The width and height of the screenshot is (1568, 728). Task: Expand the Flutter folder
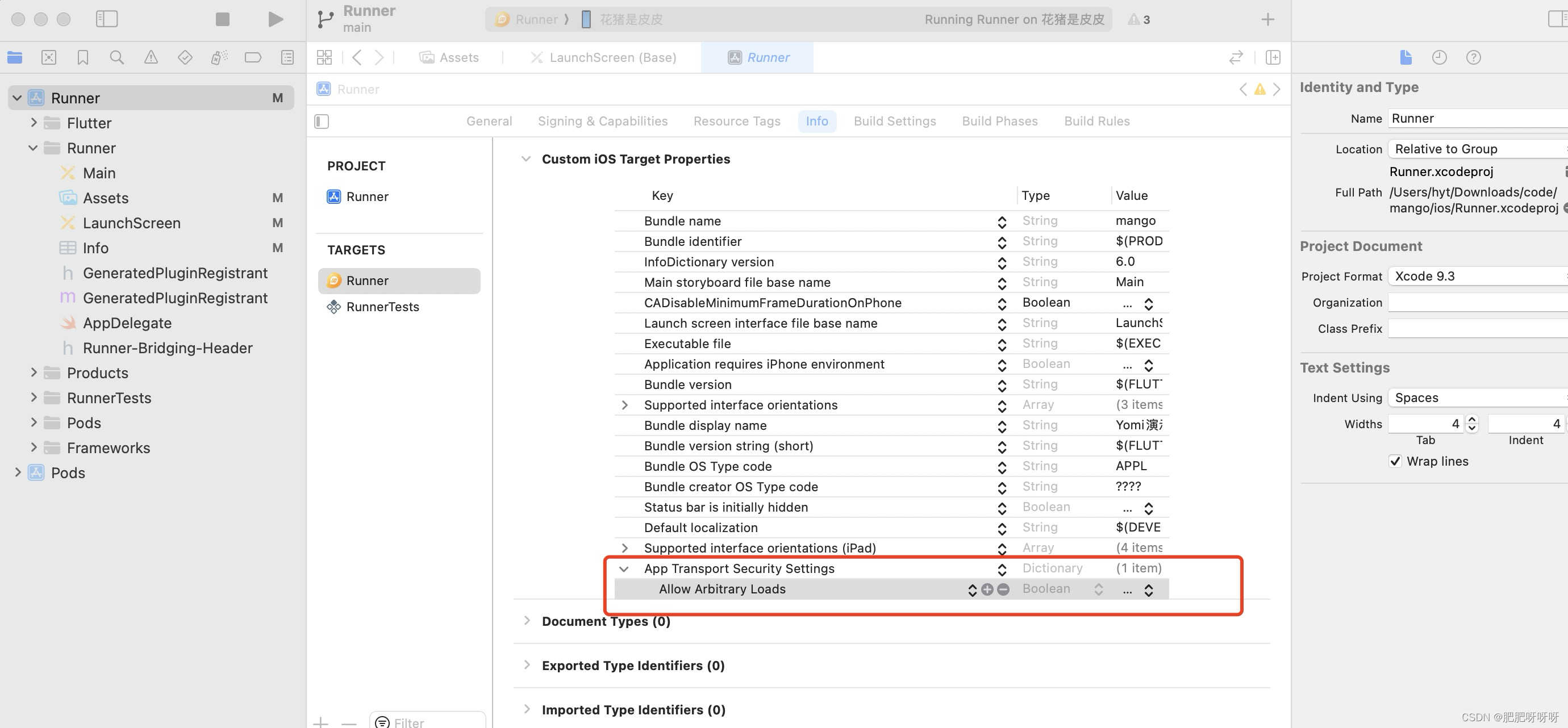click(x=34, y=123)
